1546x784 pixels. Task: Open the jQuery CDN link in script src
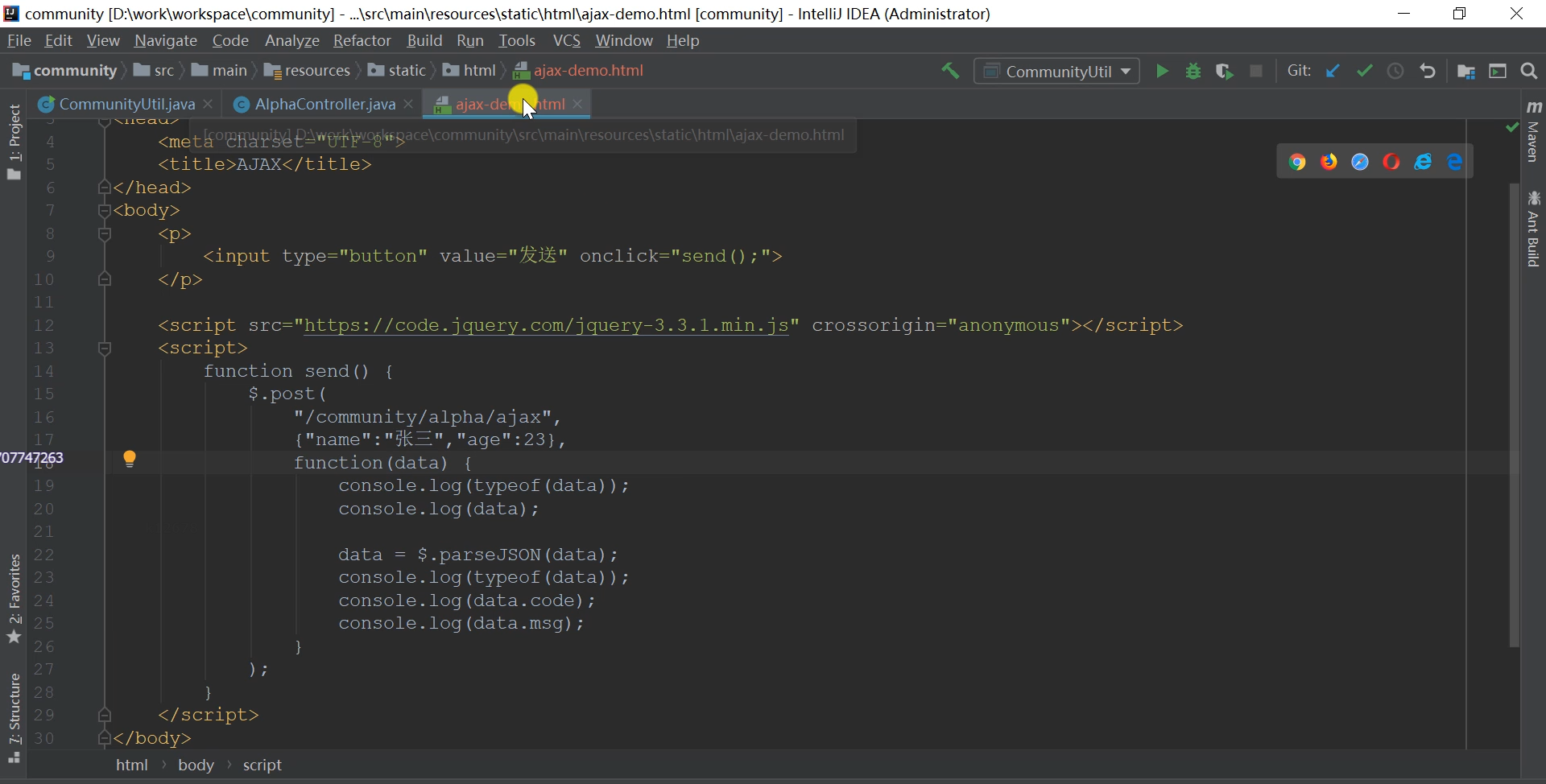[x=546, y=325]
